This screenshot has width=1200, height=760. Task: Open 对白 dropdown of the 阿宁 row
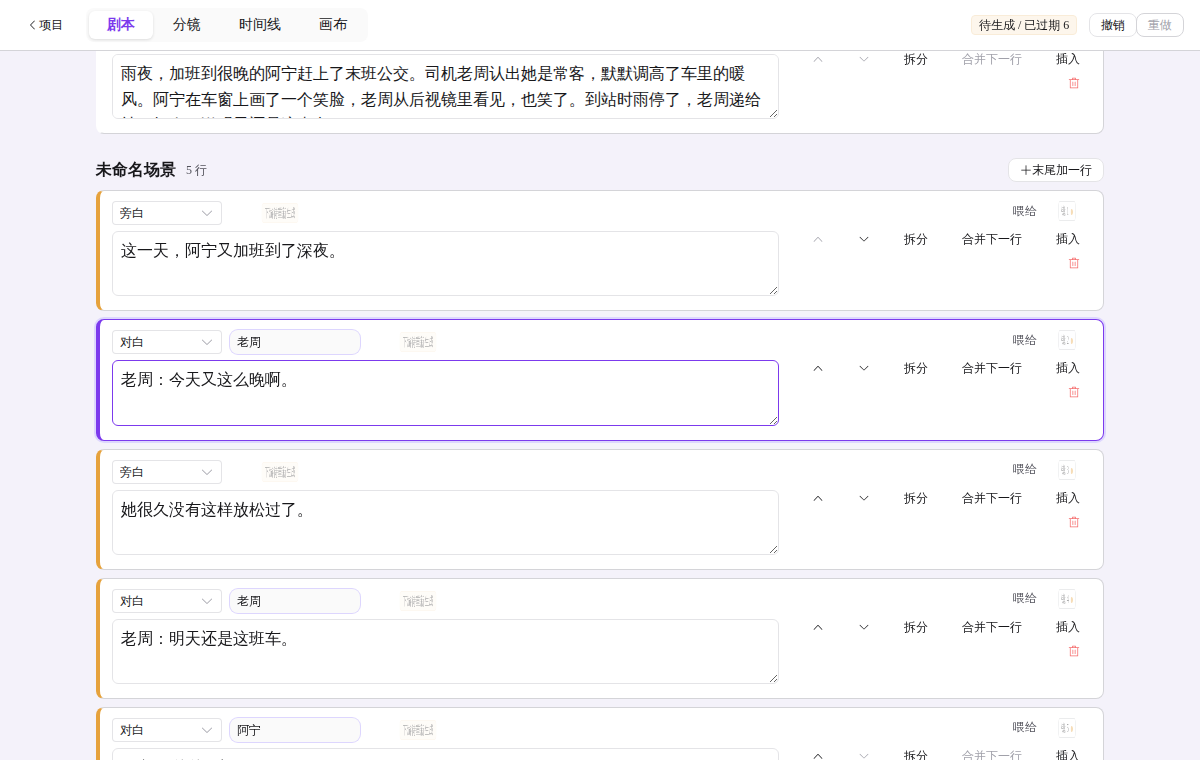point(167,730)
